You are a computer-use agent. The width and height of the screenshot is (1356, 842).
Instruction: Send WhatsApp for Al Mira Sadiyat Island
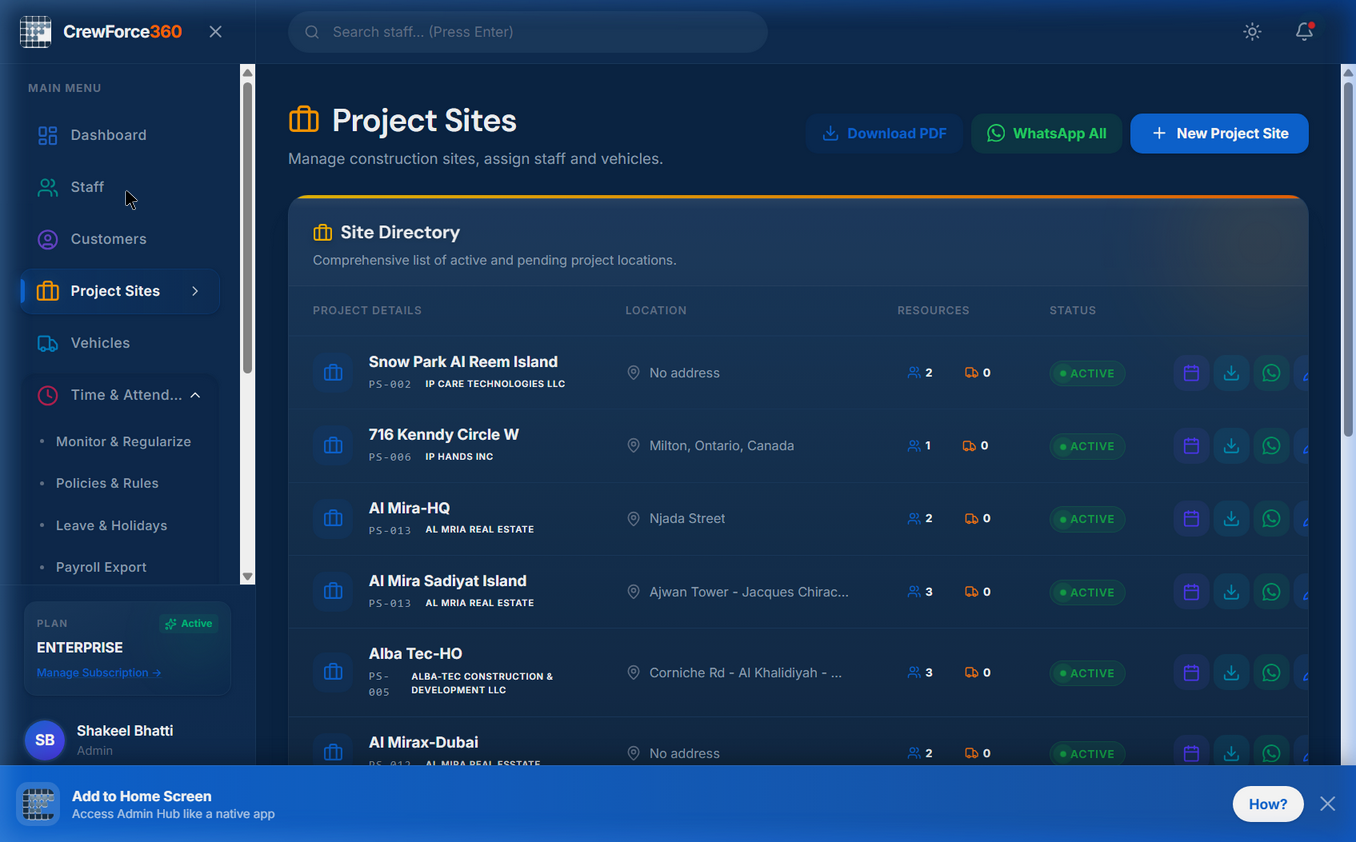(1271, 592)
